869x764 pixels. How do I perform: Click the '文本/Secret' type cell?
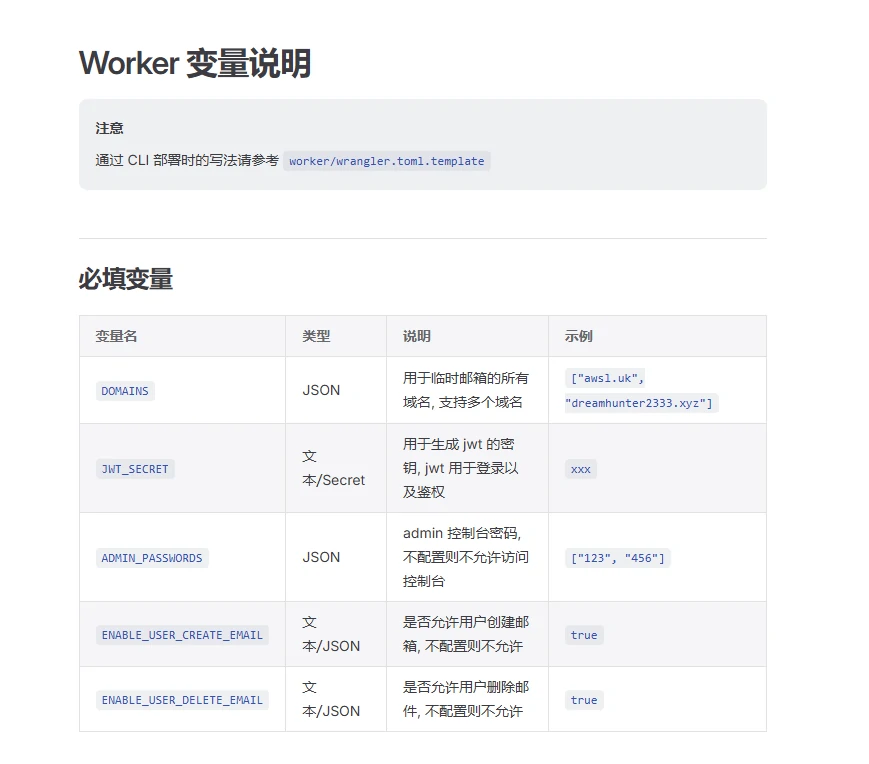[334, 468]
